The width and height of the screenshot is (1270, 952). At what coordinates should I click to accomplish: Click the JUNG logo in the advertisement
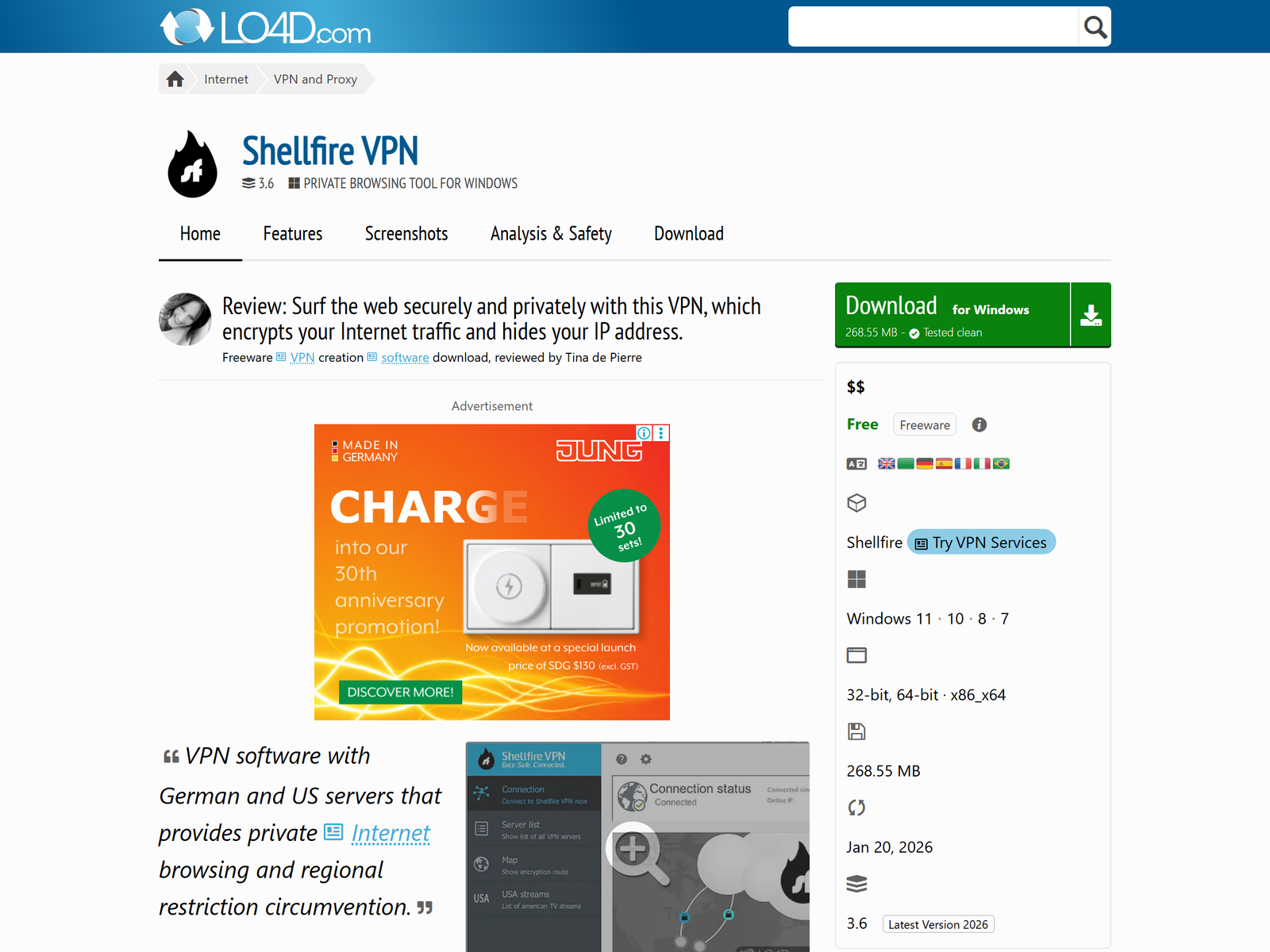(x=599, y=451)
